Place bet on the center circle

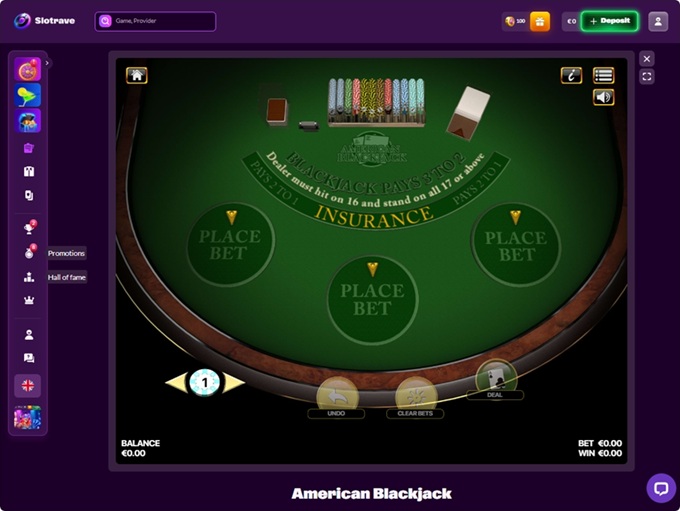373,299
